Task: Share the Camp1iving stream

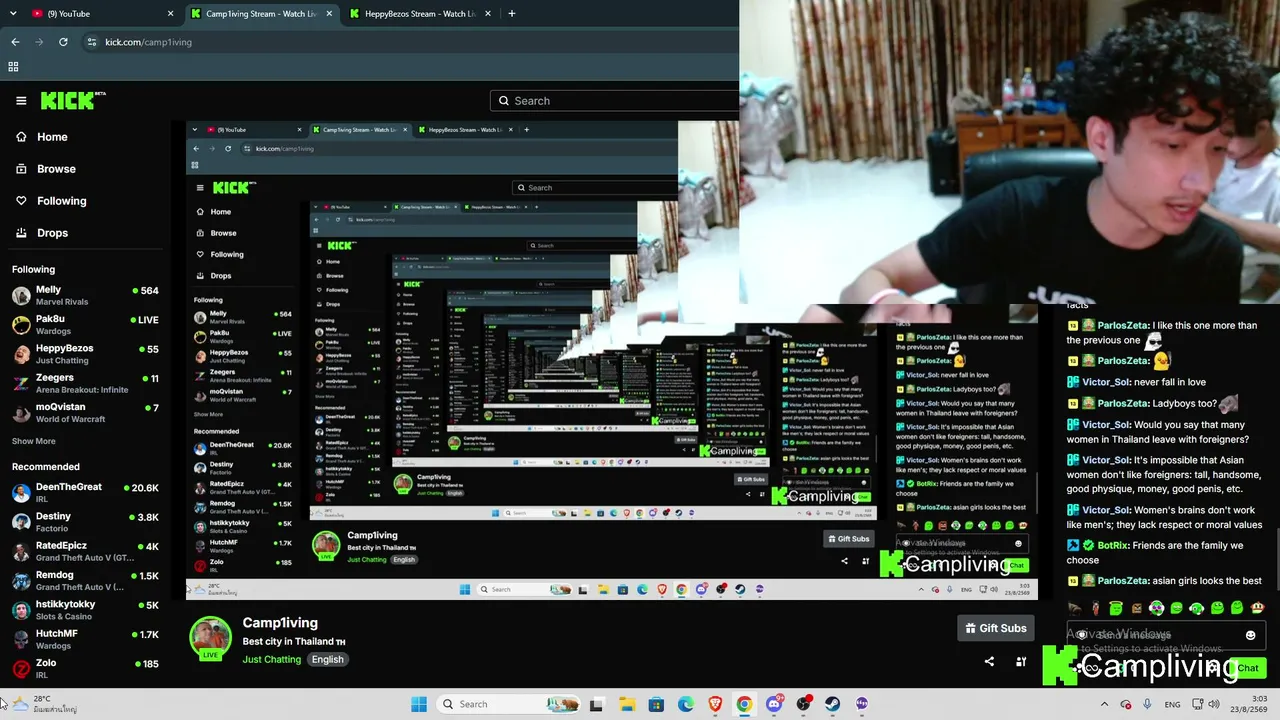Action: pyautogui.click(x=989, y=661)
